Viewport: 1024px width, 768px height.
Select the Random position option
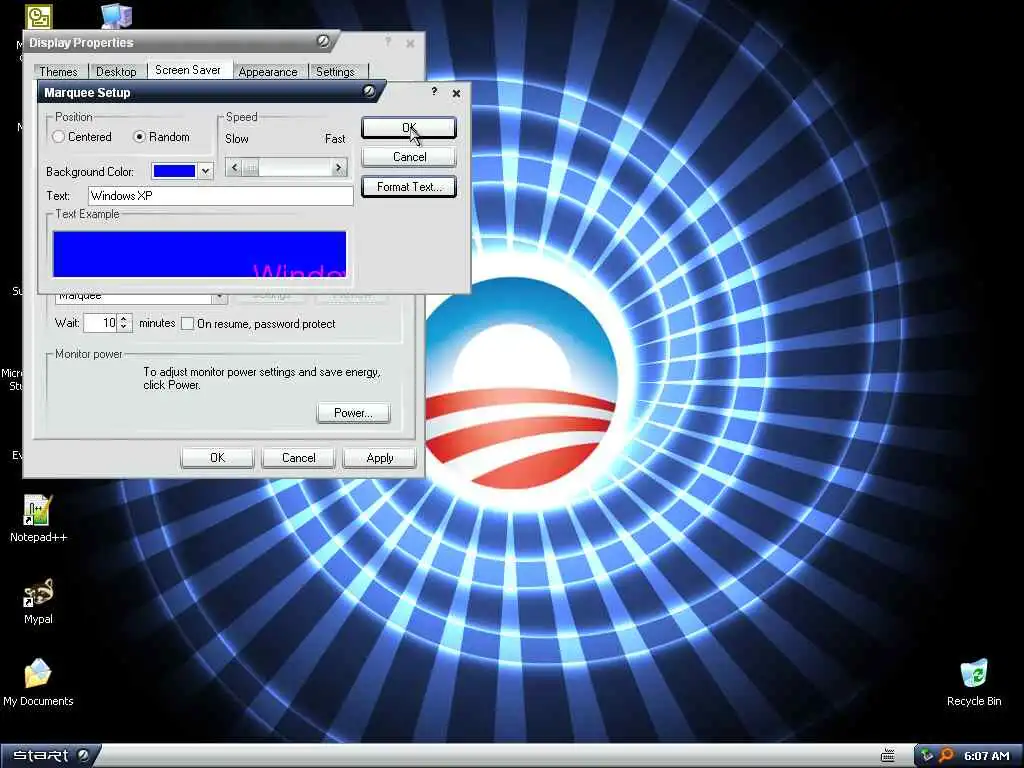click(x=161, y=136)
